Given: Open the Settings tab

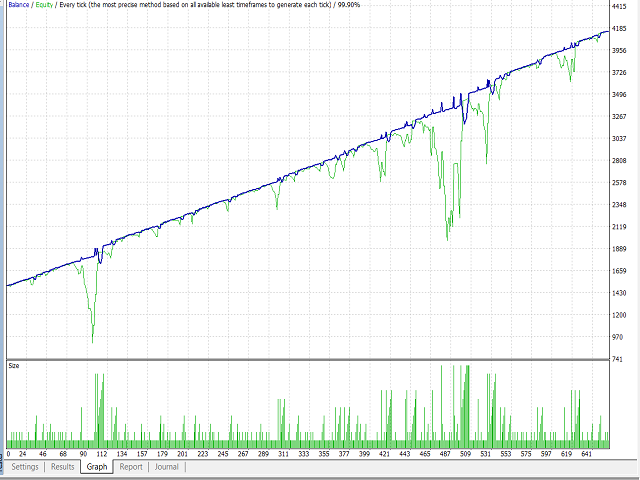Looking at the screenshot, I should [25, 467].
